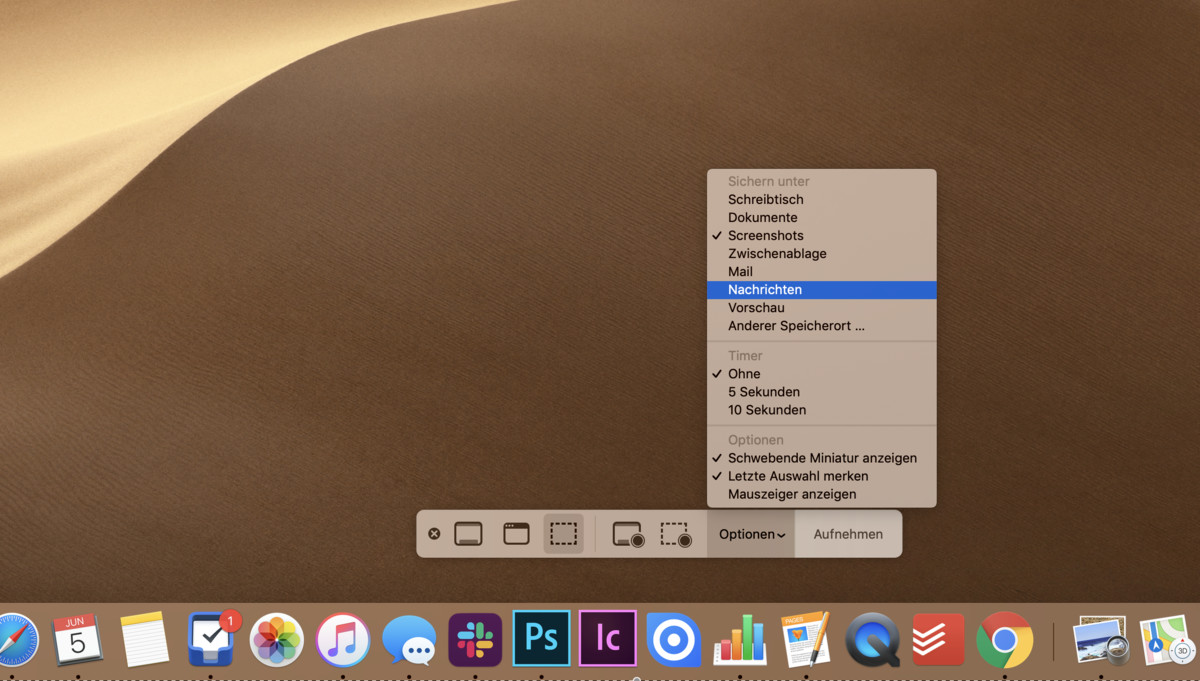The width and height of the screenshot is (1200, 681).
Task: Open Anderer Speicherort … option
Action: 822,326
